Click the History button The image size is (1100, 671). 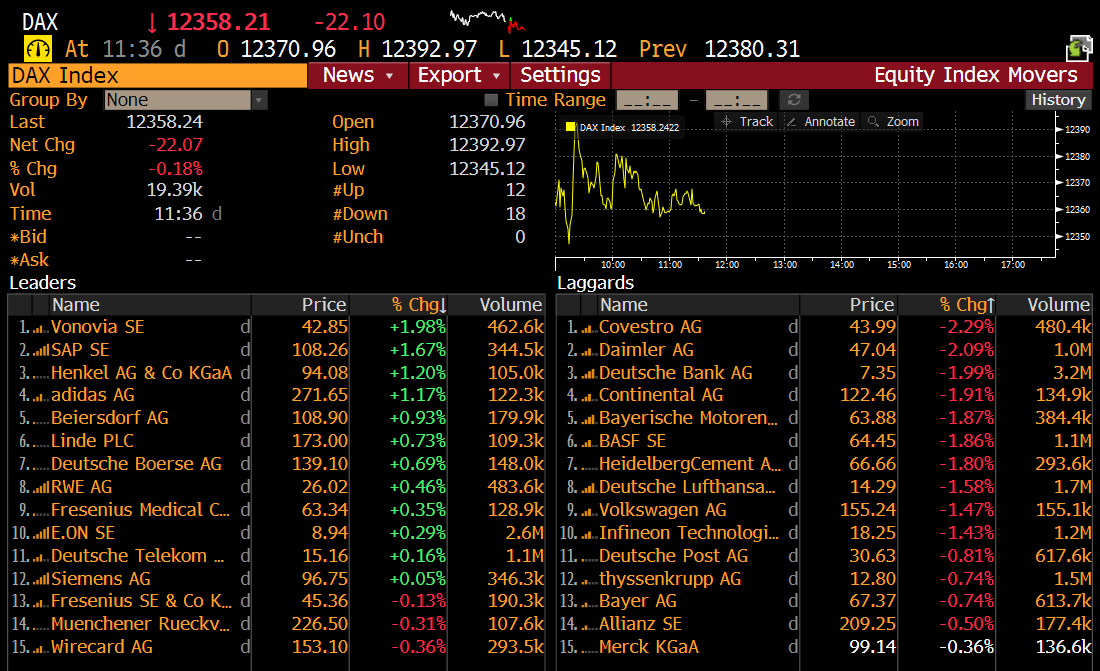1058,100
